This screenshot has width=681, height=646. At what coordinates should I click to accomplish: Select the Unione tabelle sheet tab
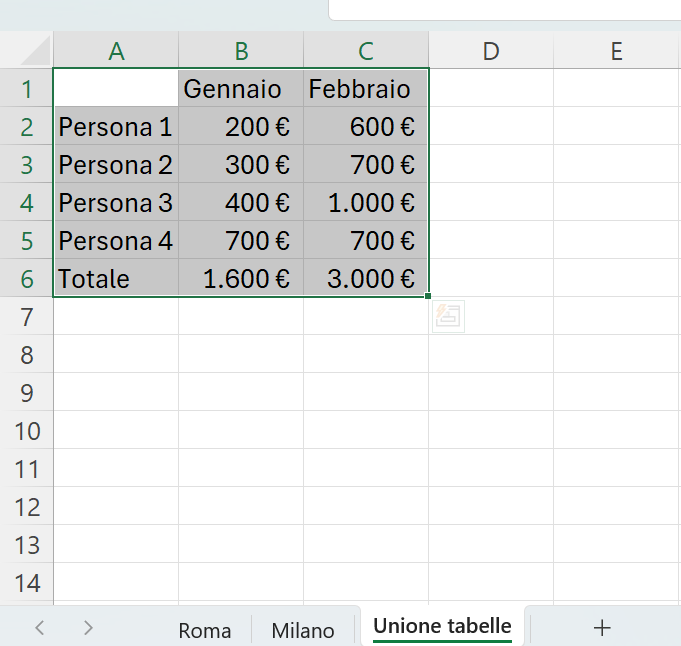tap(442, 627)
